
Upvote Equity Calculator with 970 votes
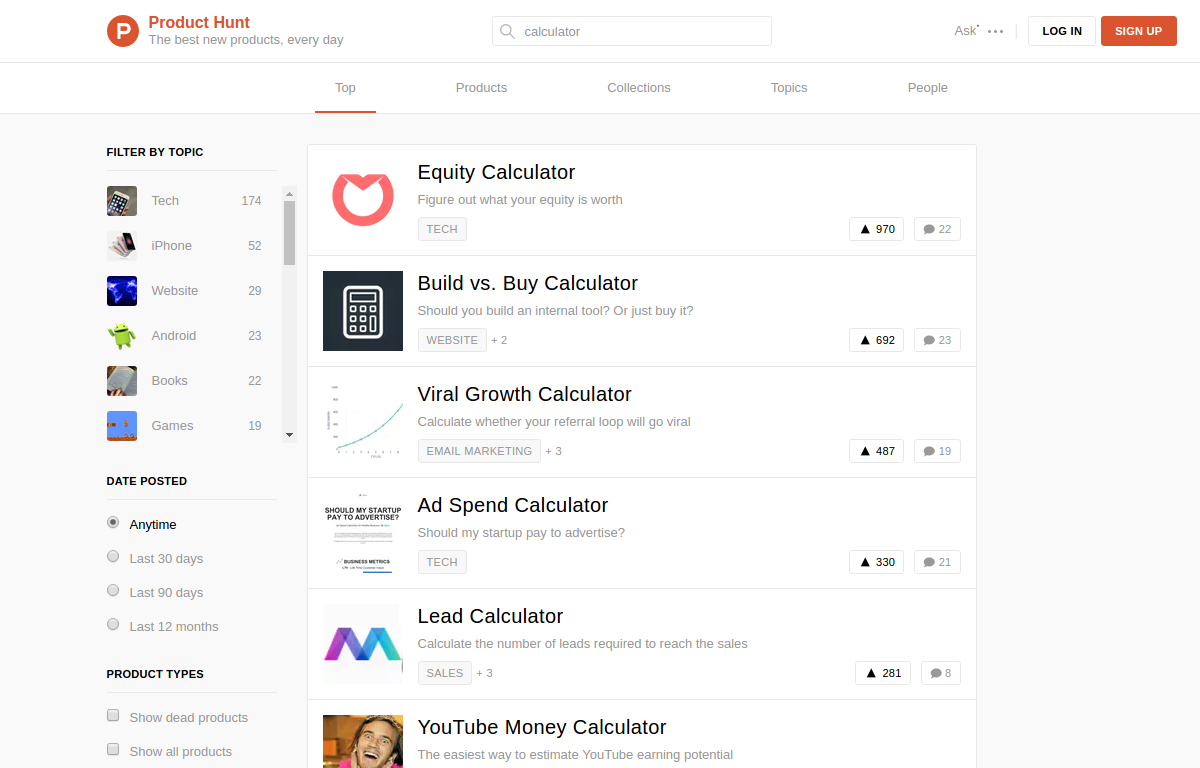876,229
